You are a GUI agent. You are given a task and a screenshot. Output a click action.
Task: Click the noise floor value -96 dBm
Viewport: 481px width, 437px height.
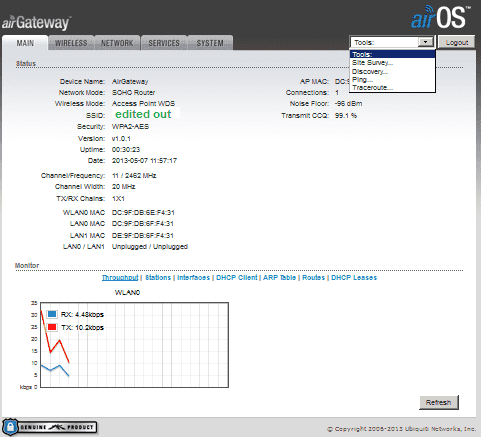pos(349,104)
